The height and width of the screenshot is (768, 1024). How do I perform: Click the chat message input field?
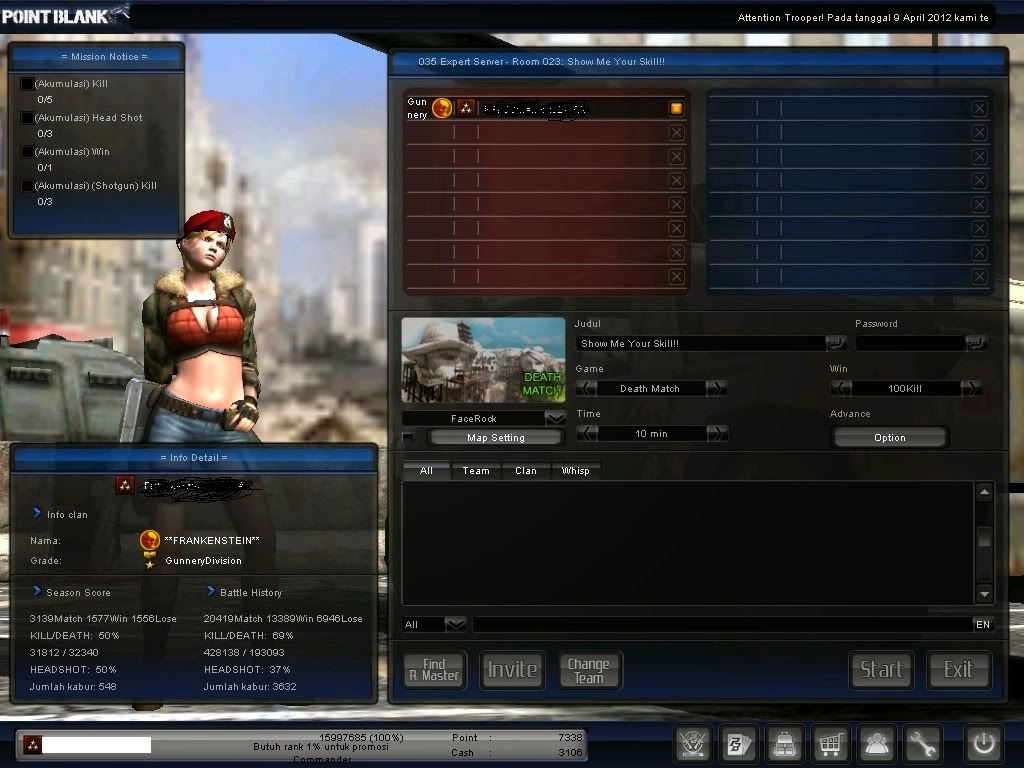pyautogui.click(x=722, y=624)
